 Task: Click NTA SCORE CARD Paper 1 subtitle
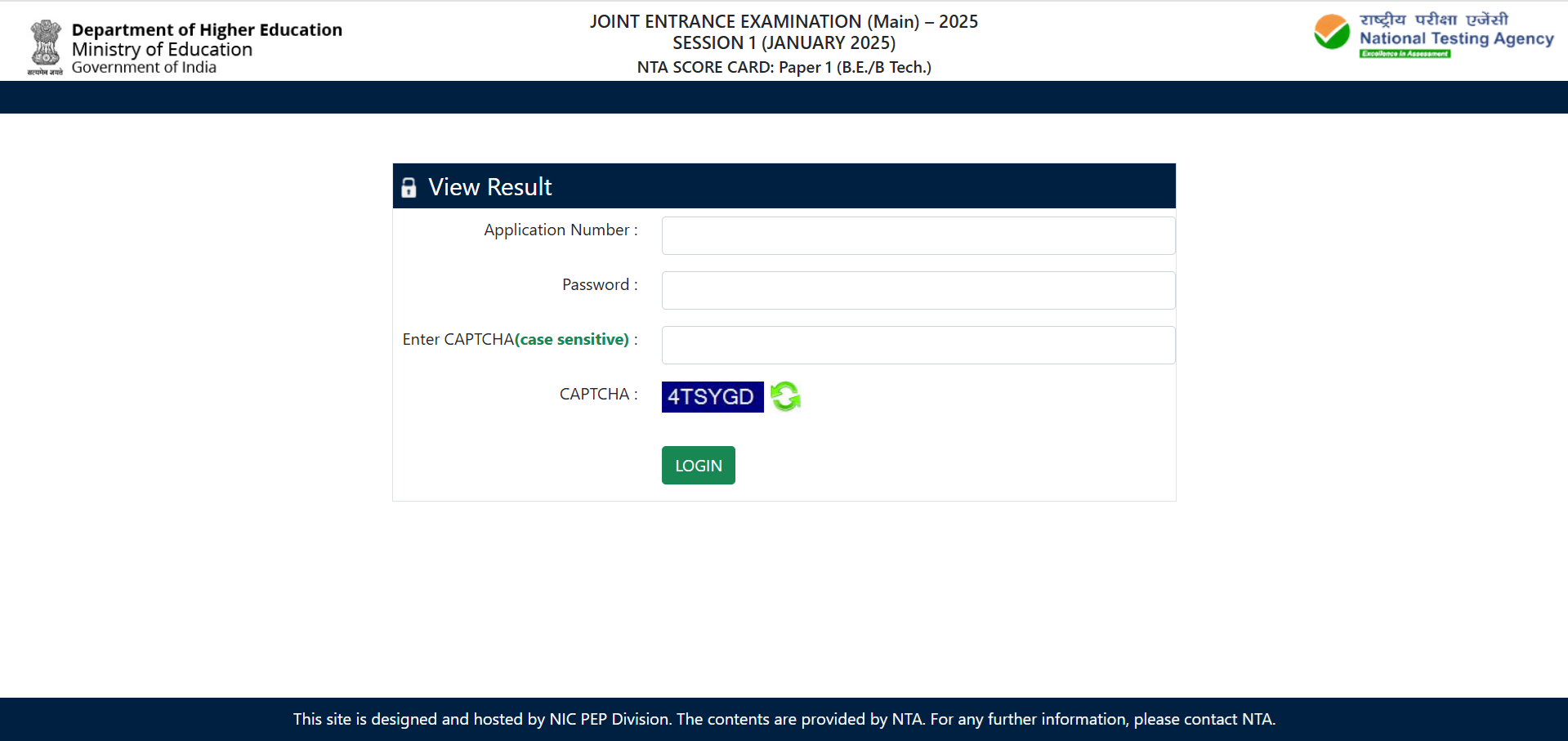point(783,68)
